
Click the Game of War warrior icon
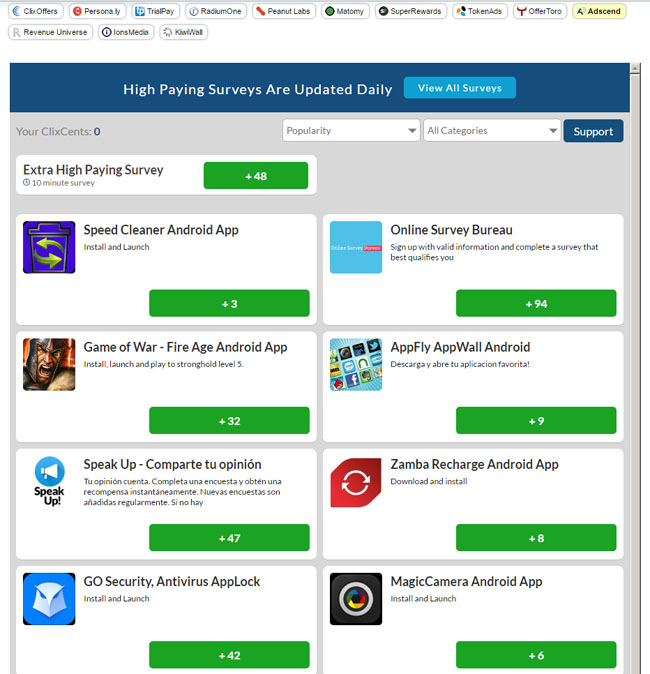(49, 365)
